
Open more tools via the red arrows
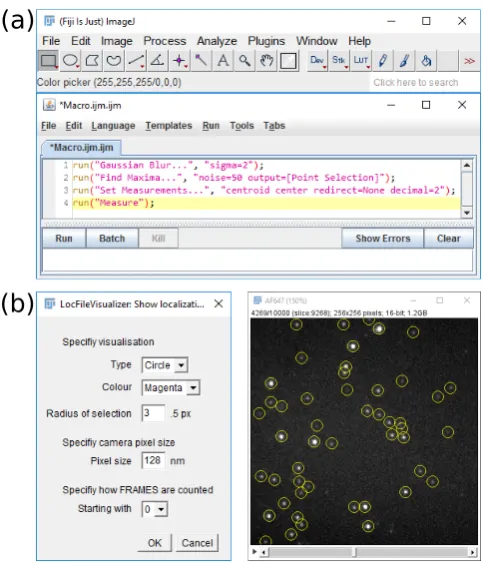tap(469, 61)
